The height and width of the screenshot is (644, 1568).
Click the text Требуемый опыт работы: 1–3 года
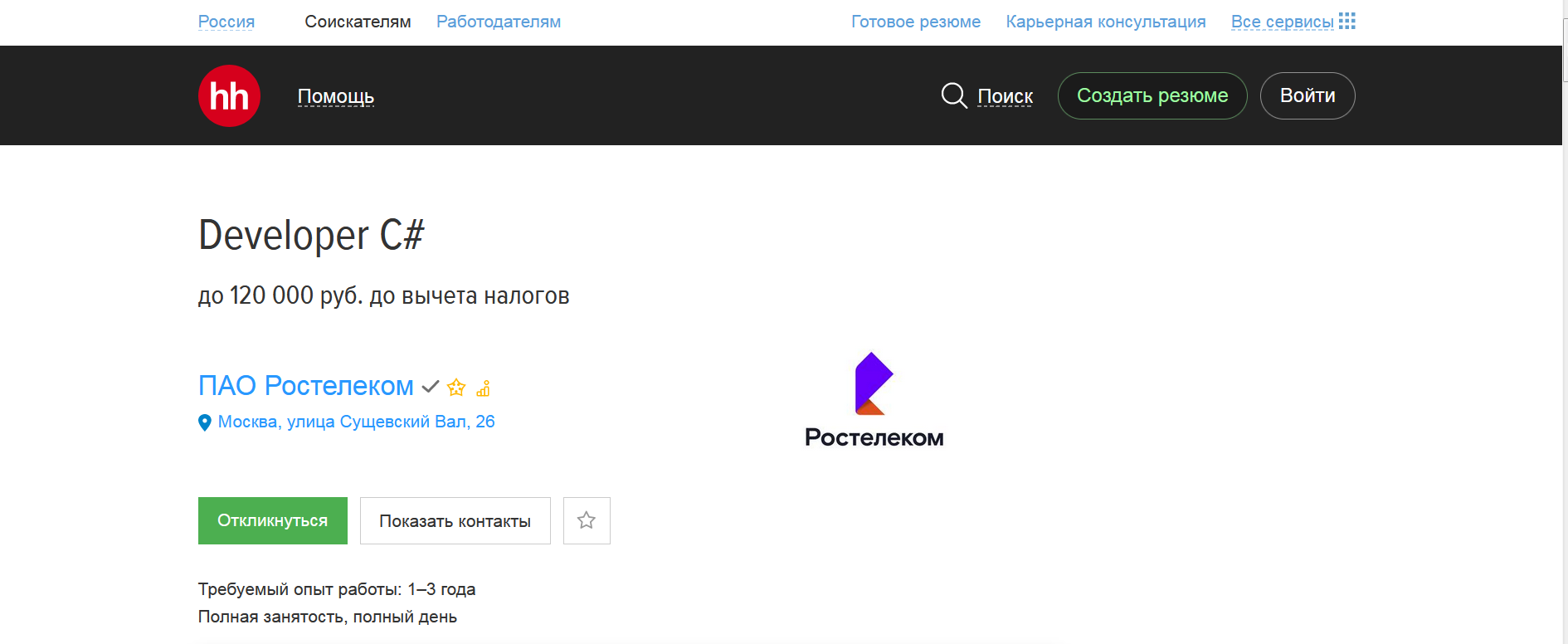click(337, 589)
